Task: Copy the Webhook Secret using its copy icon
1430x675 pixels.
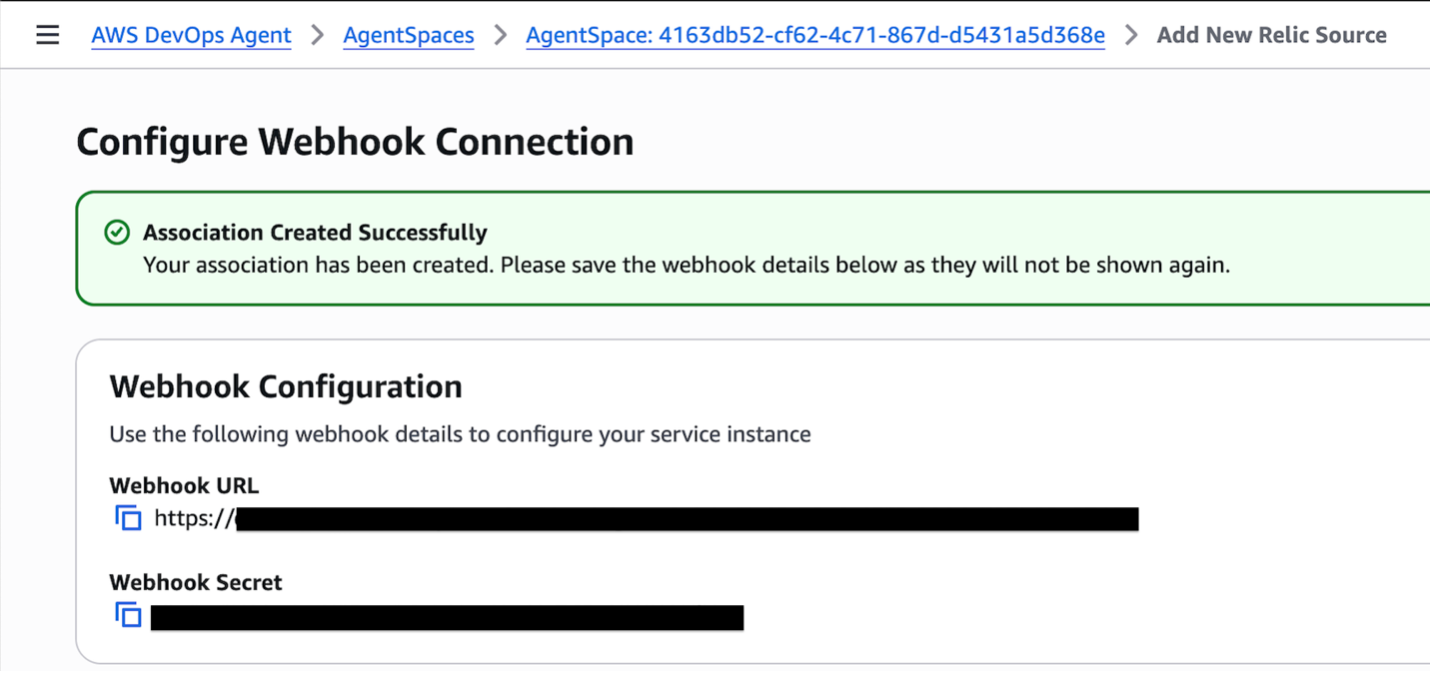Action: 128,615
